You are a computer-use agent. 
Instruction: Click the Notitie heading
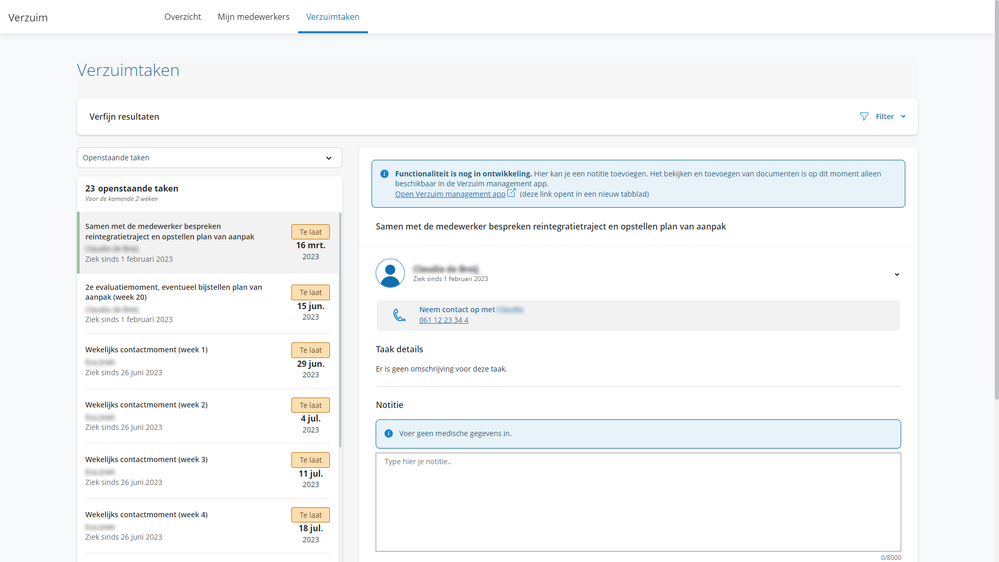pos(389,405)
